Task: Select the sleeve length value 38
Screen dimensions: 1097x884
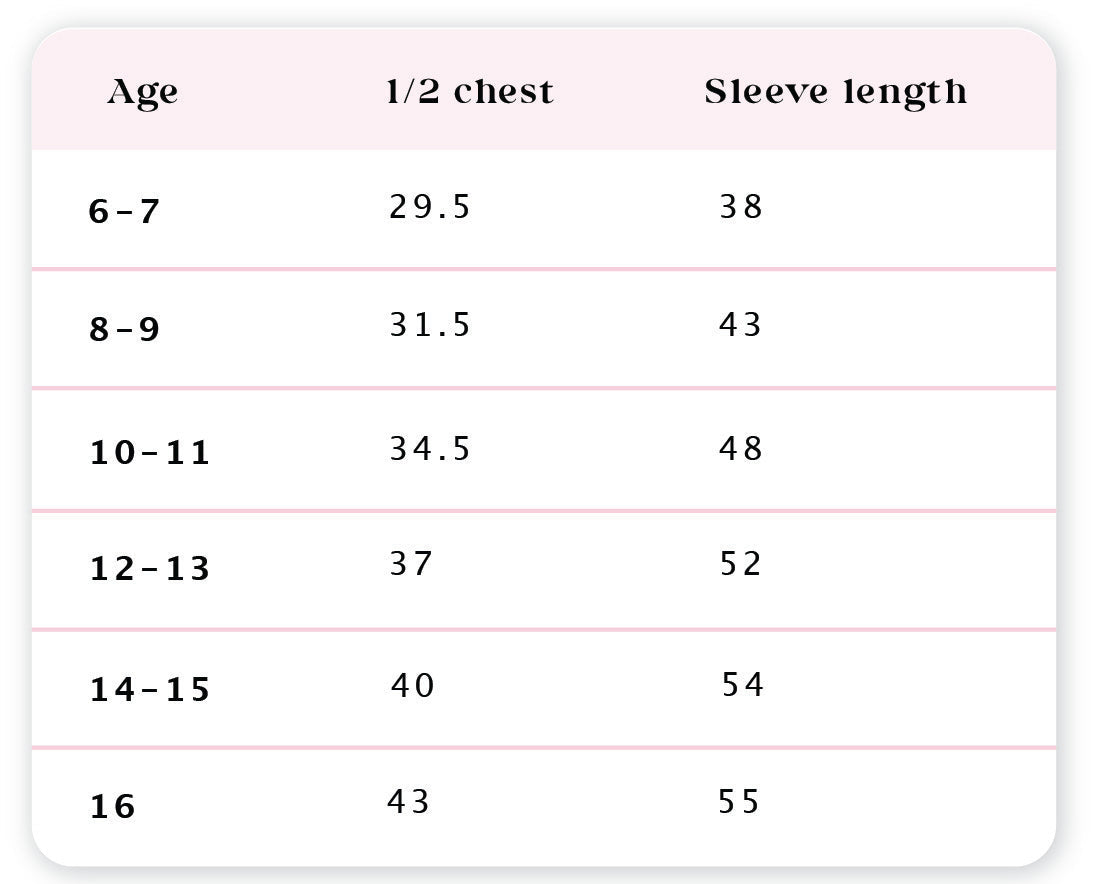Action: [741, 207]
